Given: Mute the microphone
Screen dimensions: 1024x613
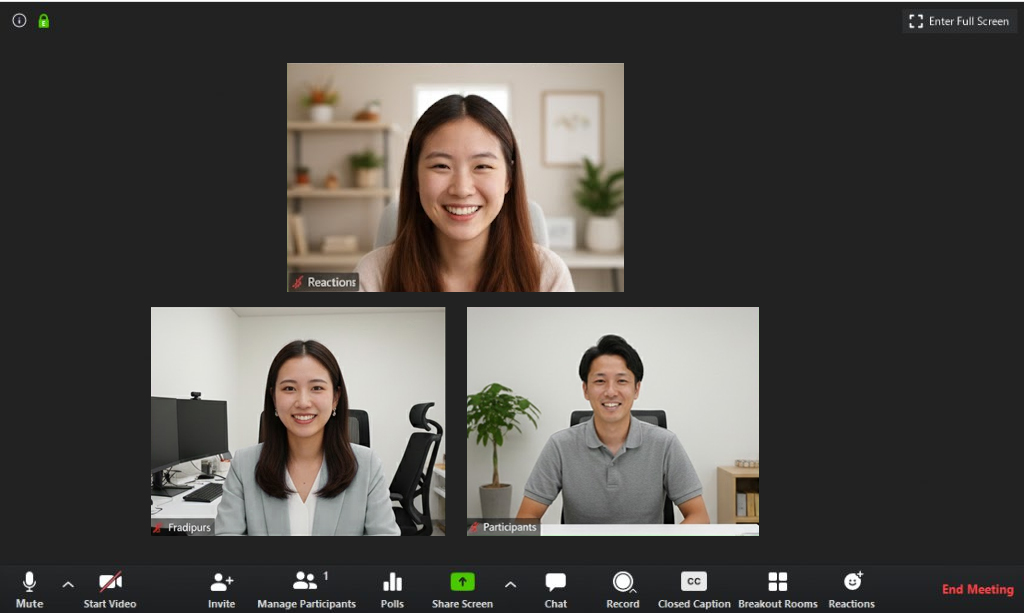Looking at the screenshot, I should pos(29,583).
